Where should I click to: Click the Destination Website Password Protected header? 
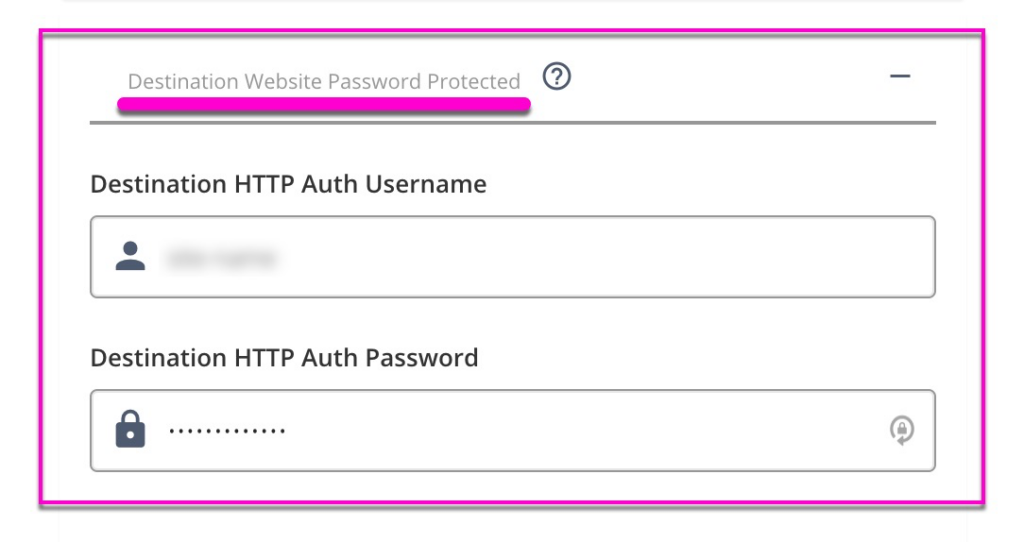[324, 82]
